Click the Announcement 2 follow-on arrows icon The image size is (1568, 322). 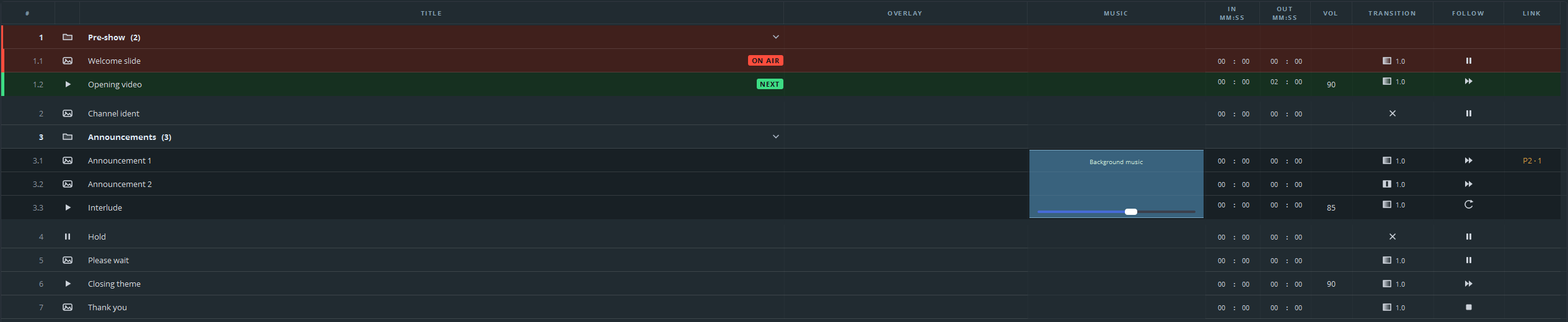[1468, 184]
